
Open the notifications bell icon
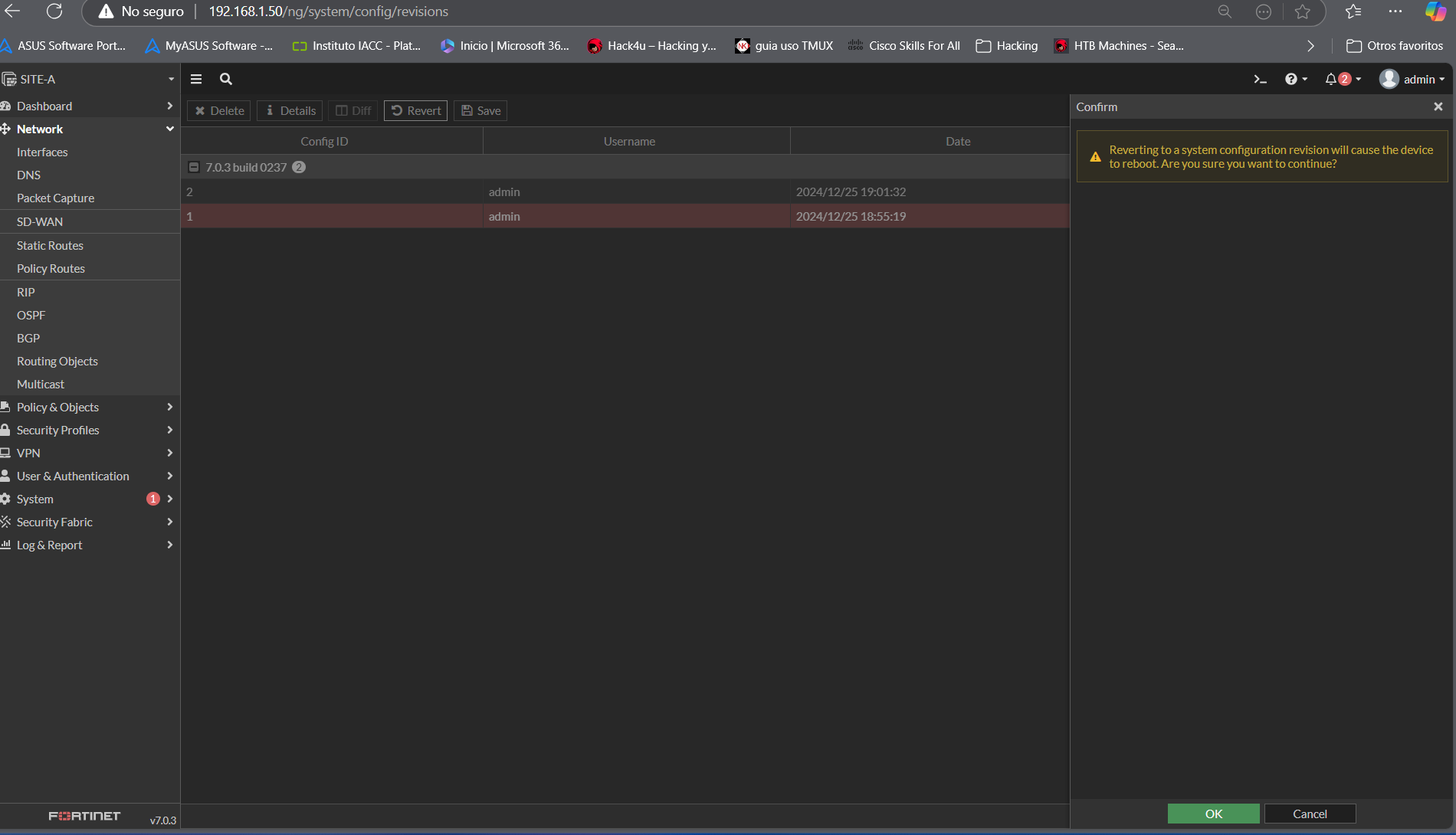tap(1332, 79)
